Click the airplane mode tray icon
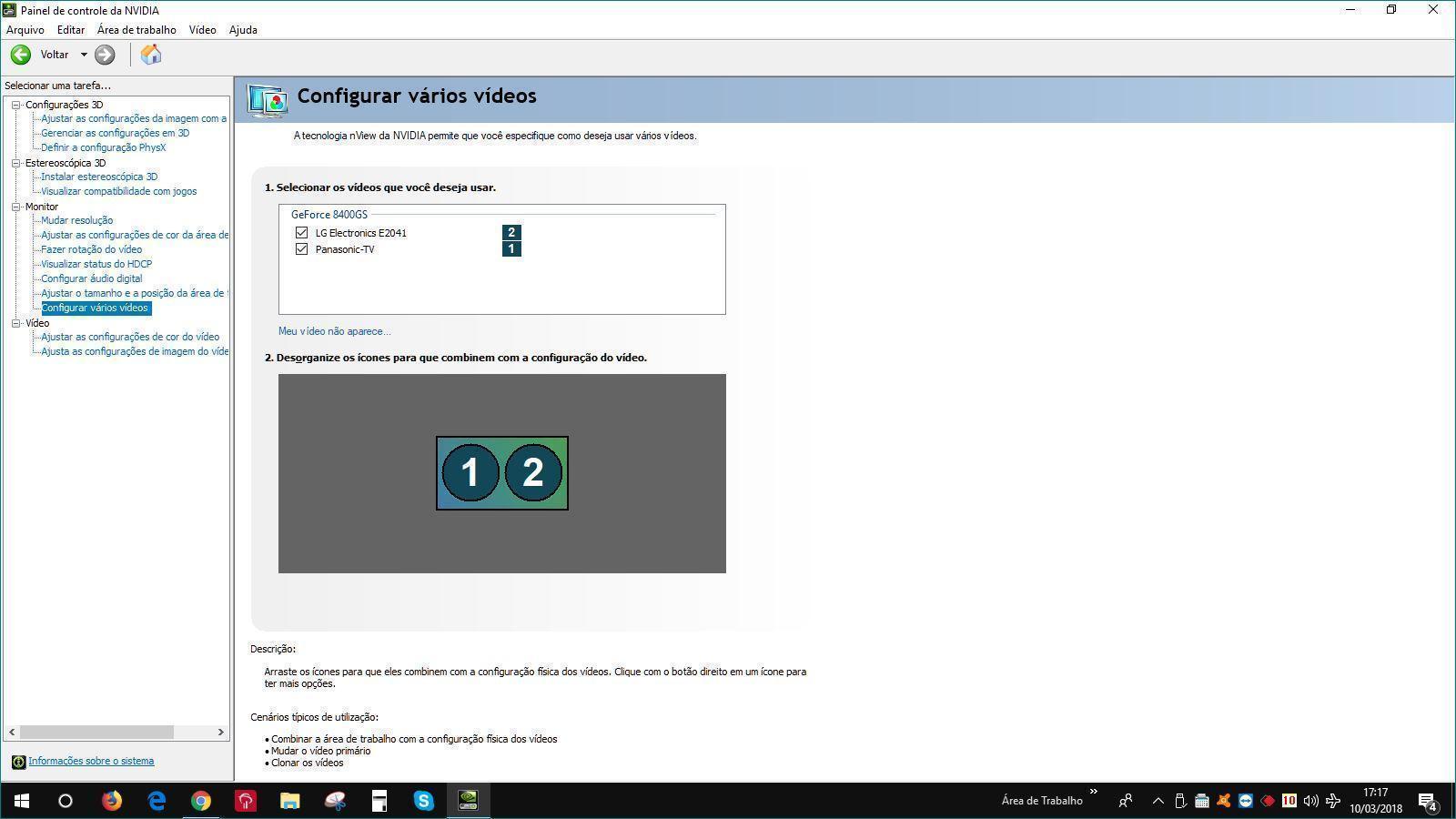The height and width of the screenshot is (819, 1456). pyautogui.click(x=1333, y=801)
